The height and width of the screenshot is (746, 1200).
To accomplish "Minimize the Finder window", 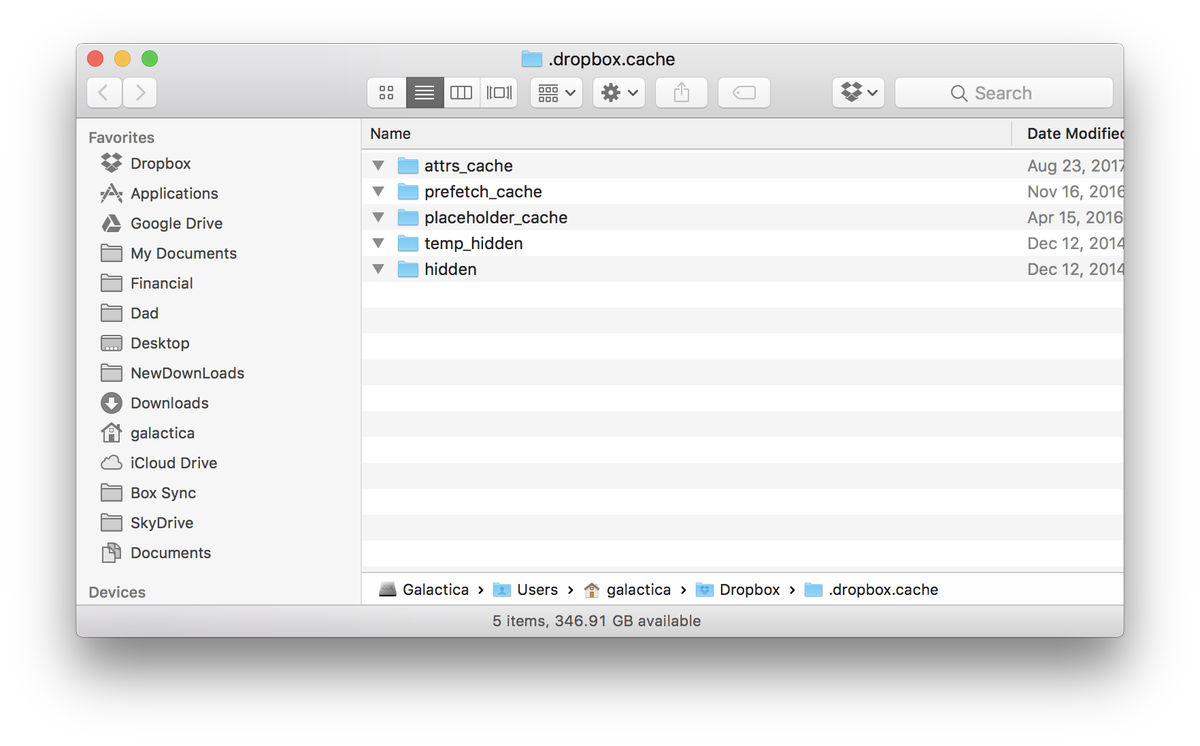I will 123,59.
